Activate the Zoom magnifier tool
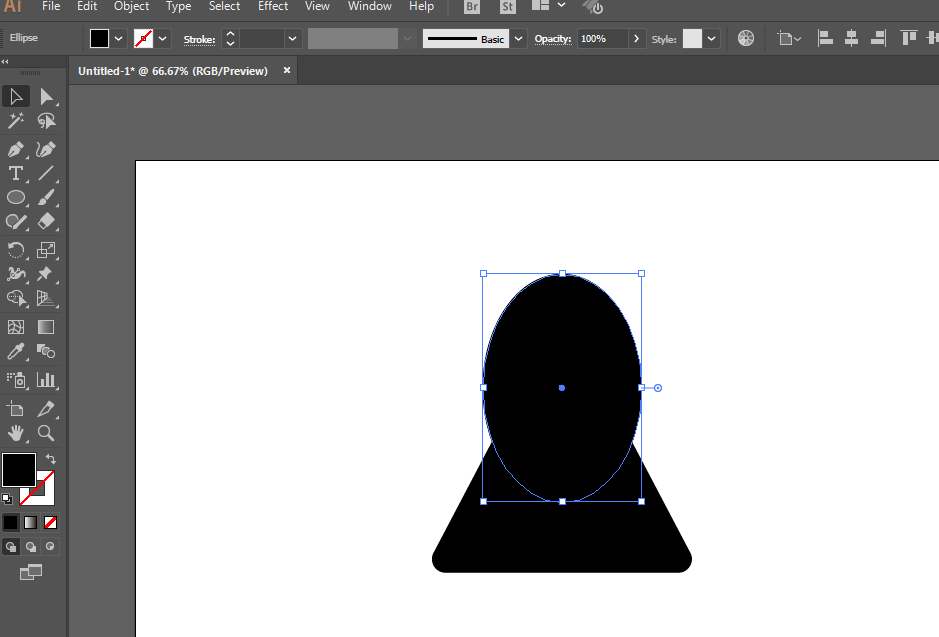 pos(46,433)
